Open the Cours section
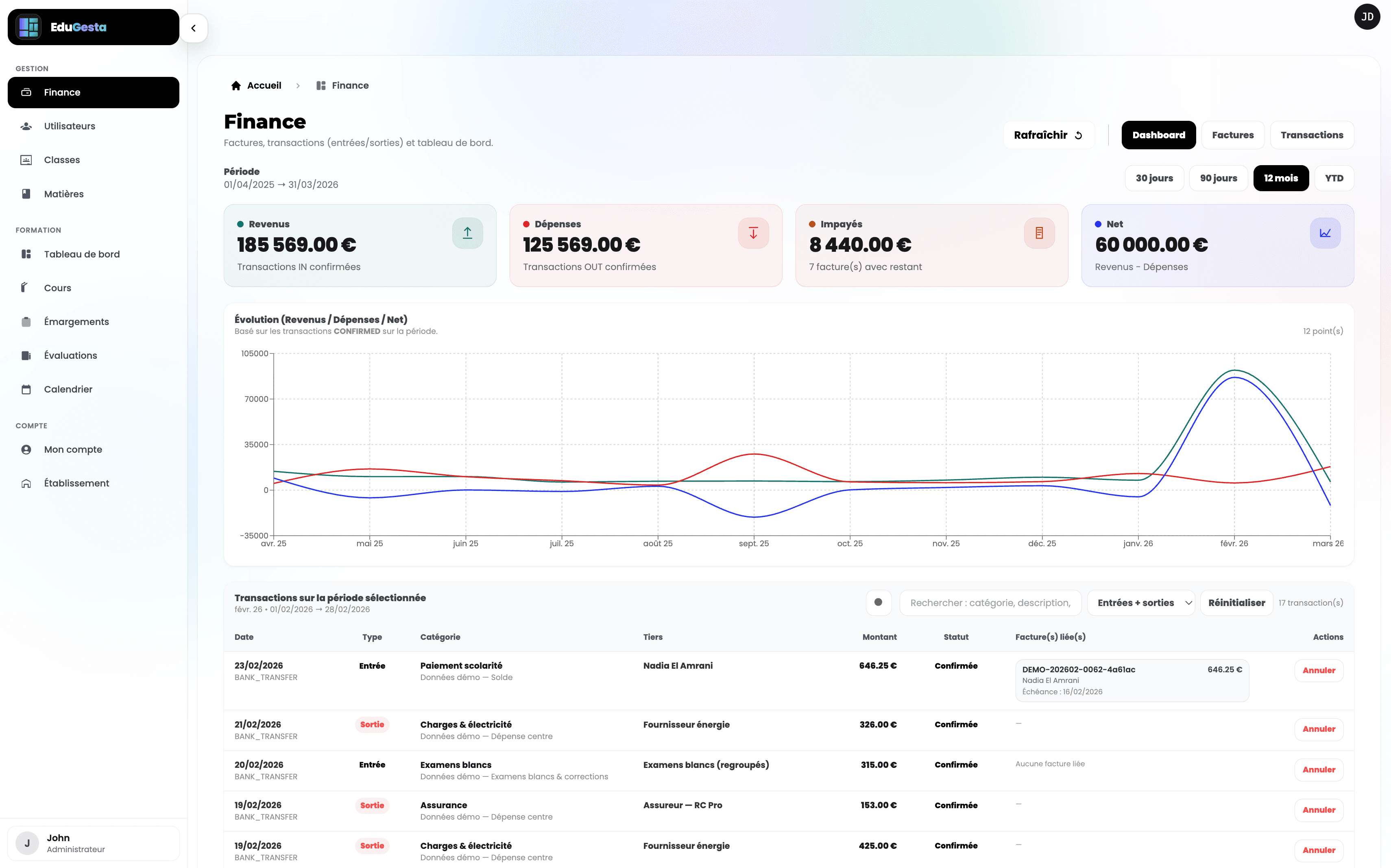1391x868 pixels. (57, 288)
